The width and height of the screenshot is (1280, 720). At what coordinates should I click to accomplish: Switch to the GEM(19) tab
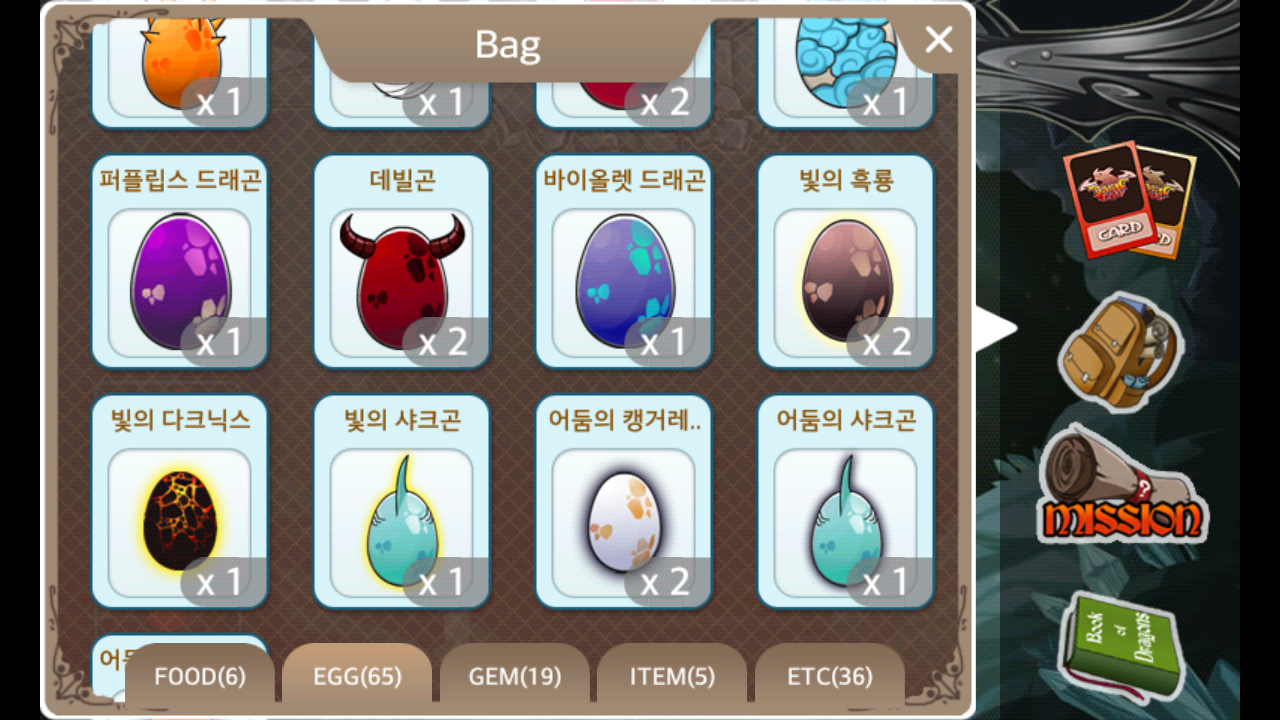pos(515,677)
